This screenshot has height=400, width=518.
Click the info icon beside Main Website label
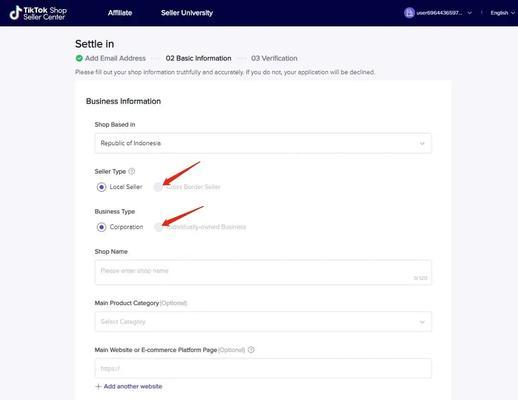[251, 350]
